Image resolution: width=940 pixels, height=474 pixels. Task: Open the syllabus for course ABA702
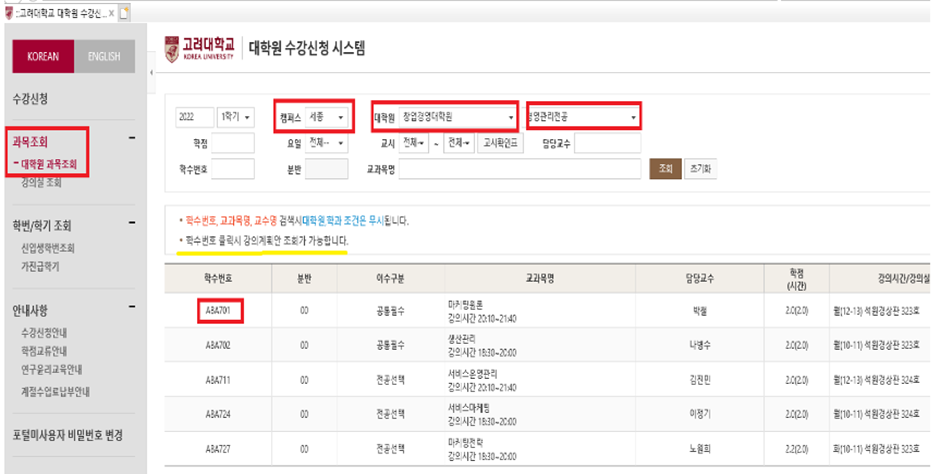[x=218, y=345]
